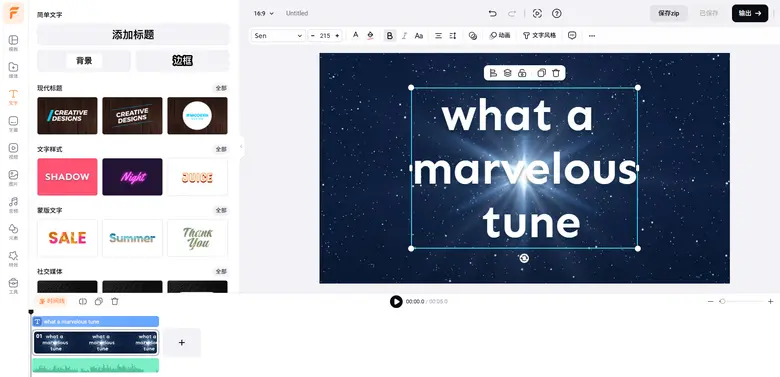780x377 pixels.
Task: Open the Elements panel in sidebar
Action: tap(13, 231)
